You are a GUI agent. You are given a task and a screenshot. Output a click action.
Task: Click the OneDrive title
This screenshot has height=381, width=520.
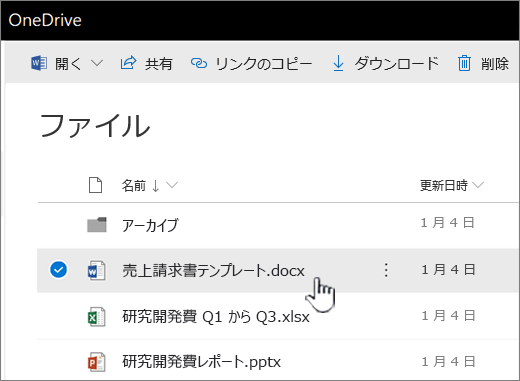(45, 20)
